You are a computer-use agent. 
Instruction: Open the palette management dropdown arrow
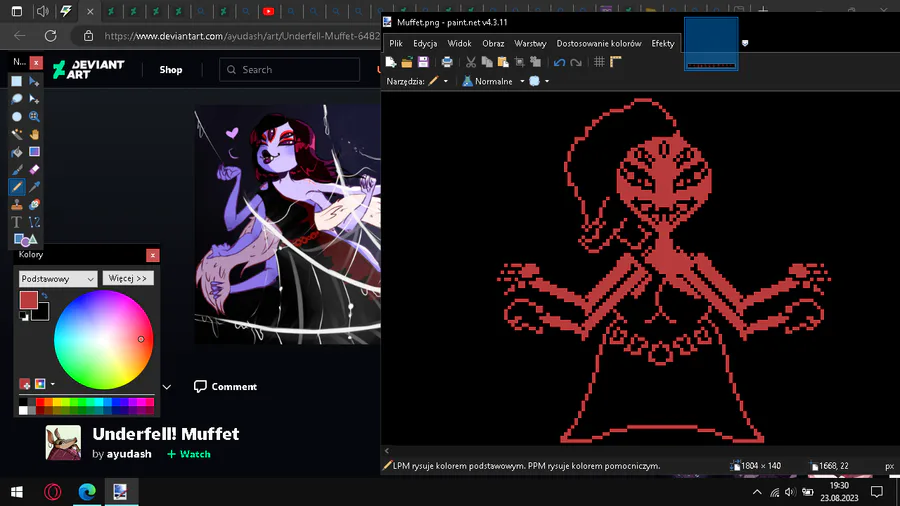coord(53,384)
